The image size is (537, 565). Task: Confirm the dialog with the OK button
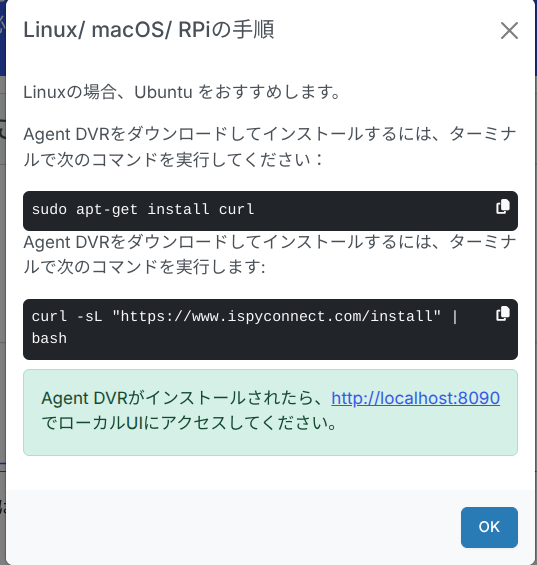(x=489, y=527)
